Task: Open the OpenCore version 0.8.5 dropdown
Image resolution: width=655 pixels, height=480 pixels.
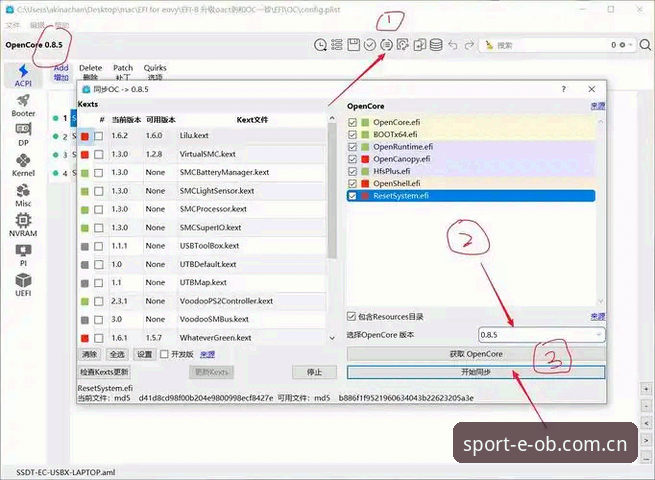Action: 541,335
